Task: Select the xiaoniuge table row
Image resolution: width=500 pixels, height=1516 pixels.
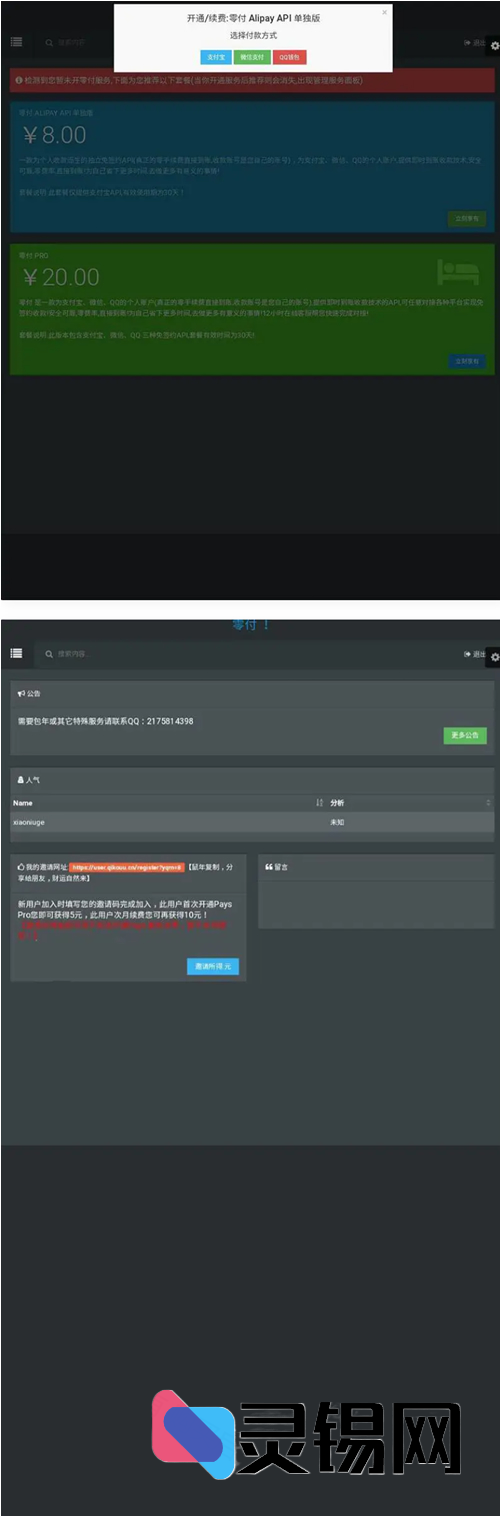Action: (252, 821)
